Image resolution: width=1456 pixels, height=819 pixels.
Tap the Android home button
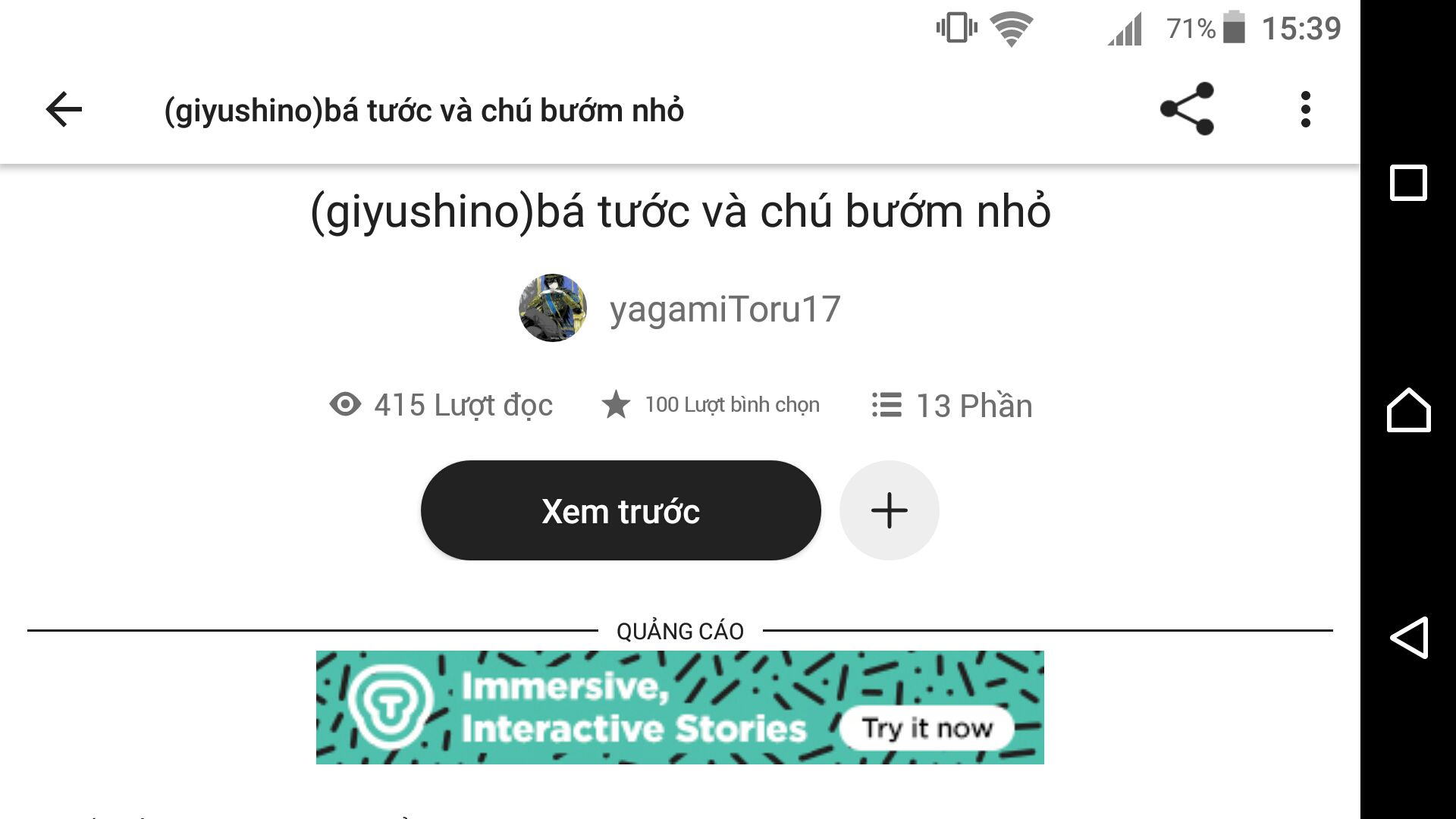tap(1408, 410)
